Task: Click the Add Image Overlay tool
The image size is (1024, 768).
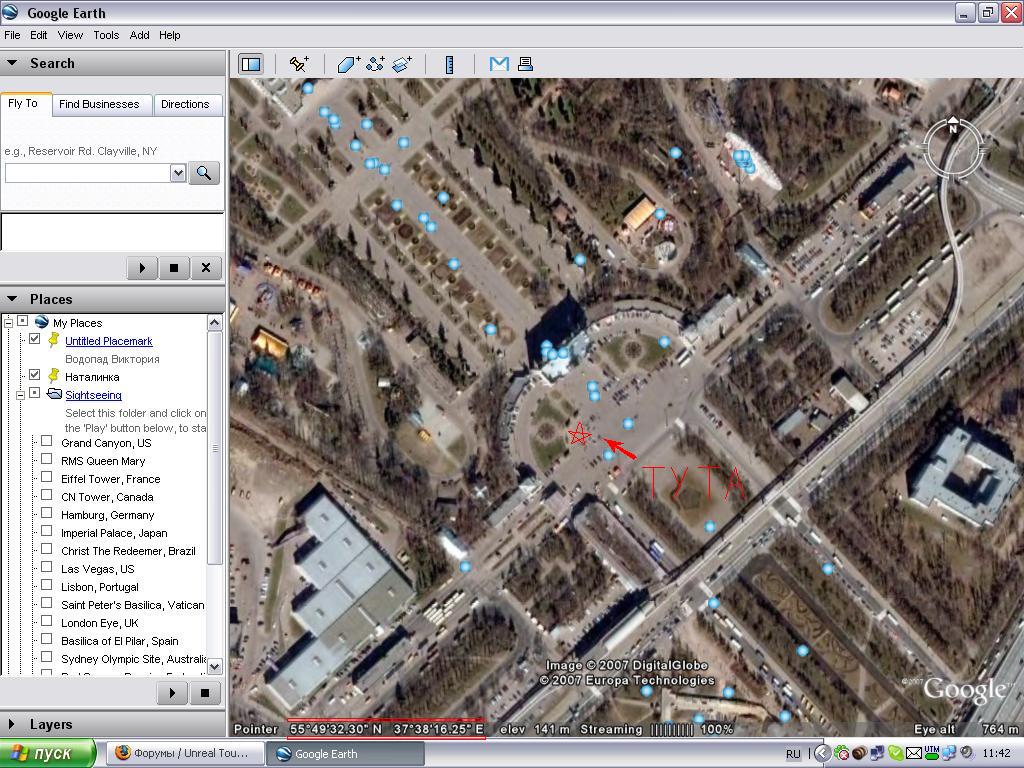Action: pyautogui.click(x=402, y=64)
